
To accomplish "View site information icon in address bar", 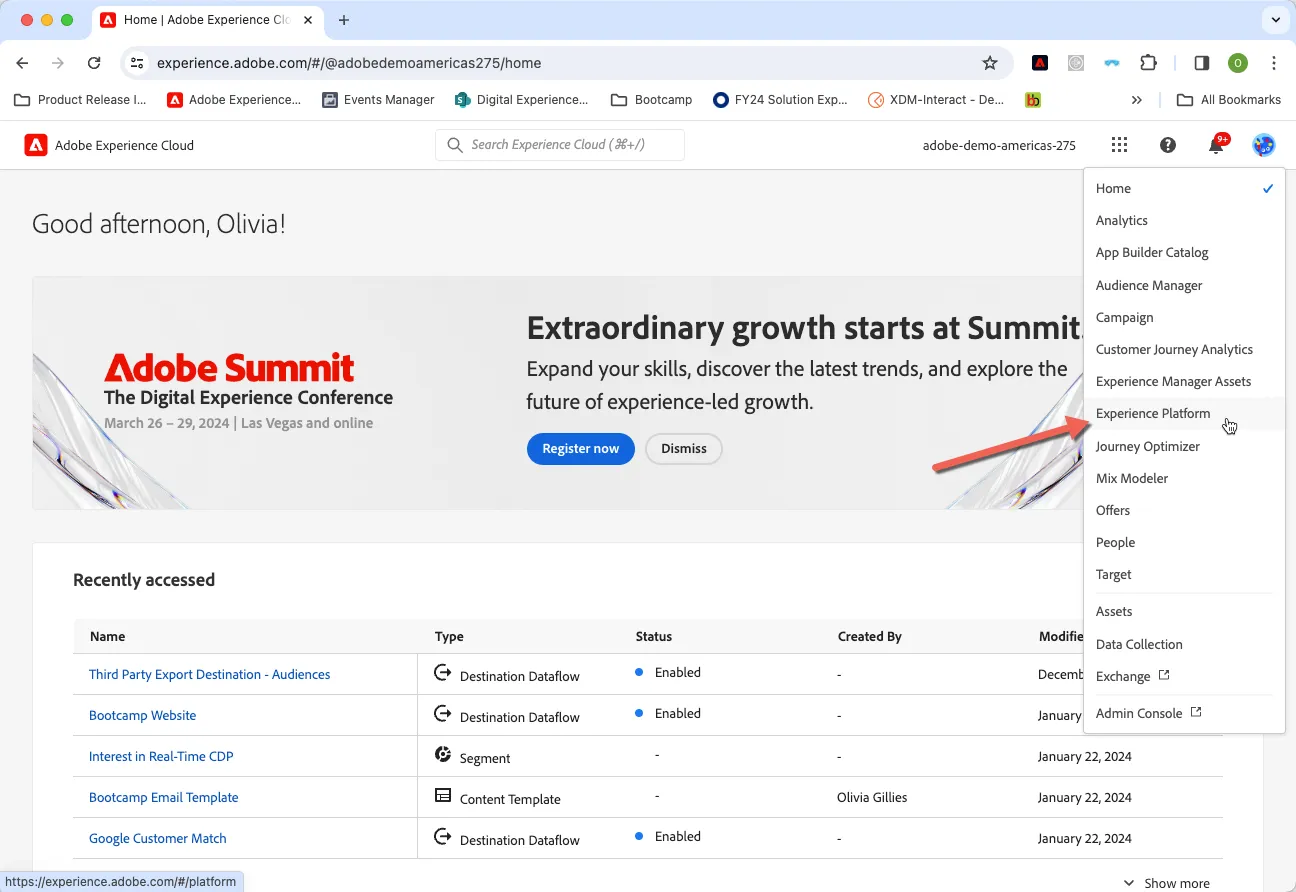I will click(138, 63).
